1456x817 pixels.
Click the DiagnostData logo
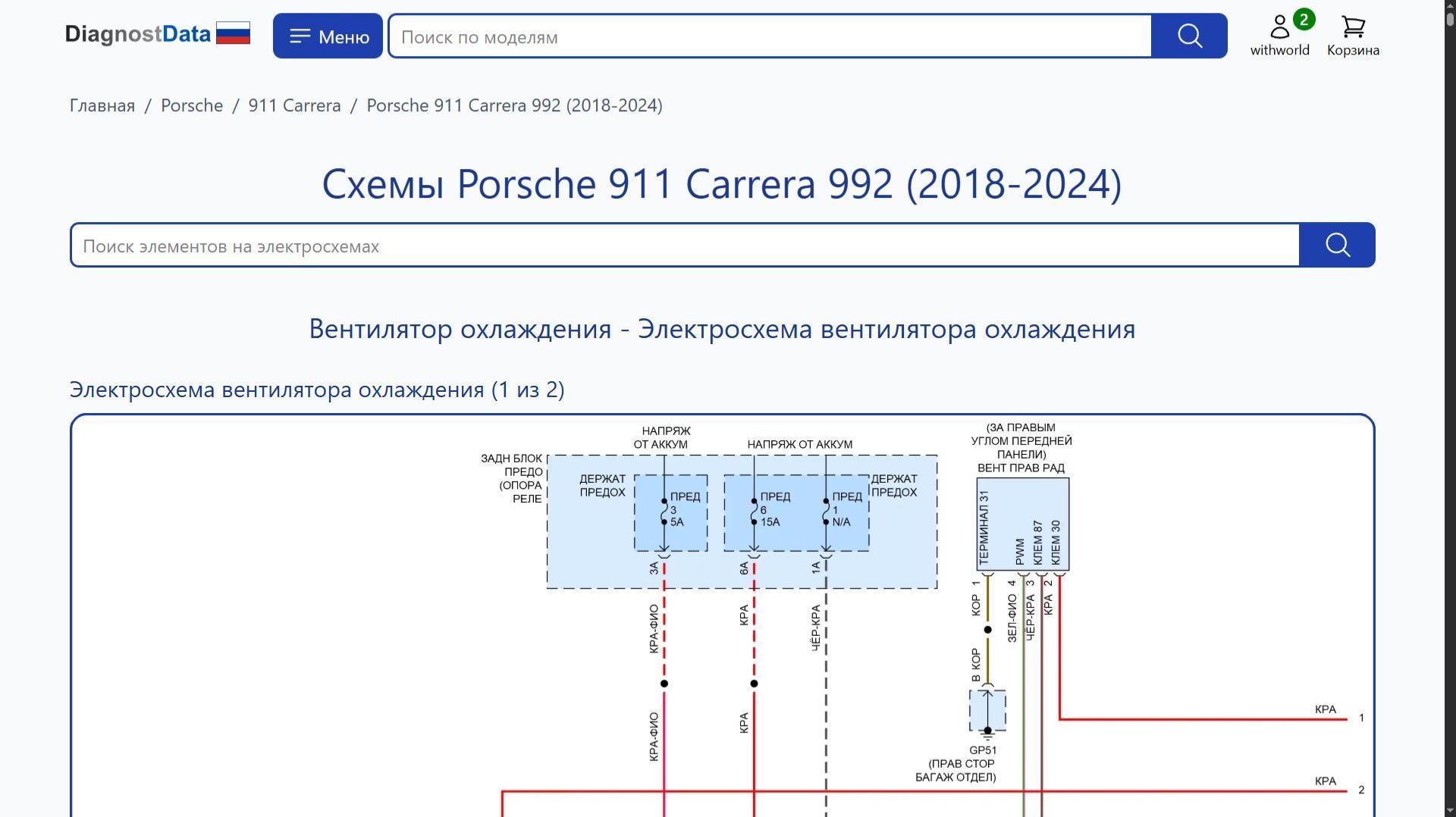pos(138,35)
